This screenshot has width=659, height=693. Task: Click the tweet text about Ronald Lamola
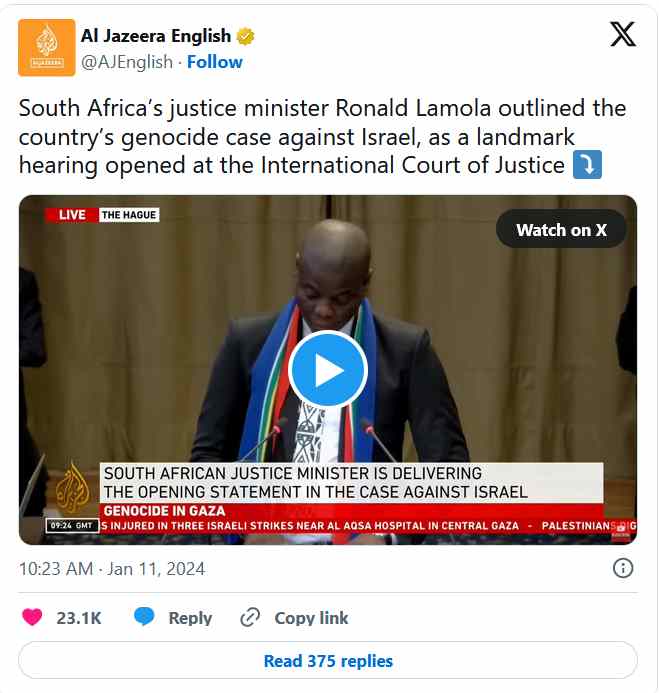click(322, 137)
